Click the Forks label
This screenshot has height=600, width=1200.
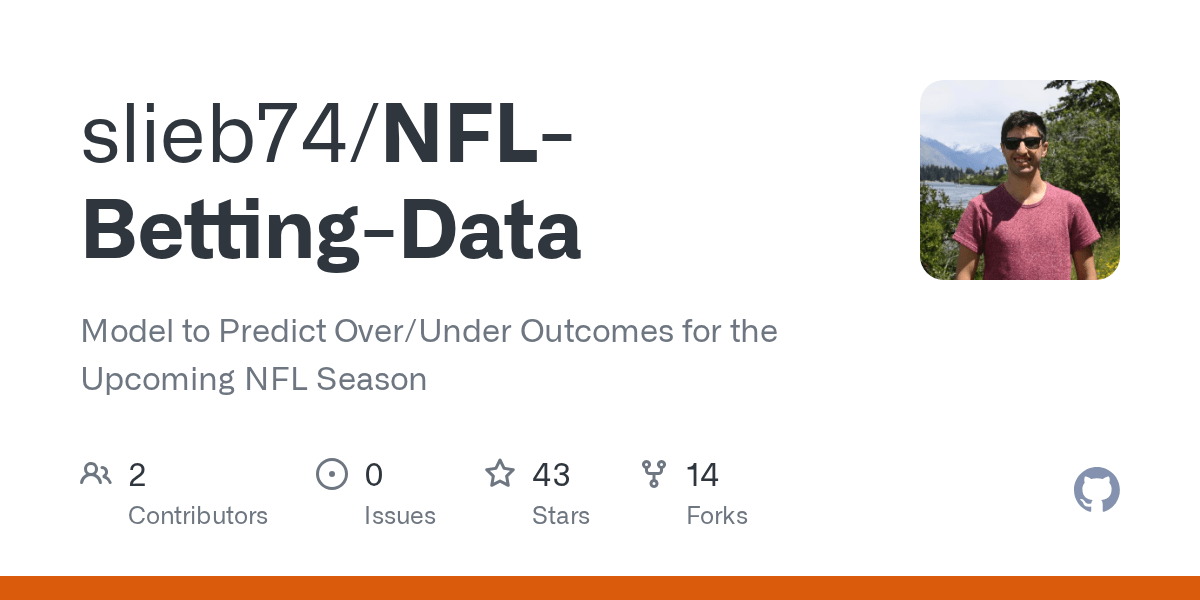tap(717, 516)
